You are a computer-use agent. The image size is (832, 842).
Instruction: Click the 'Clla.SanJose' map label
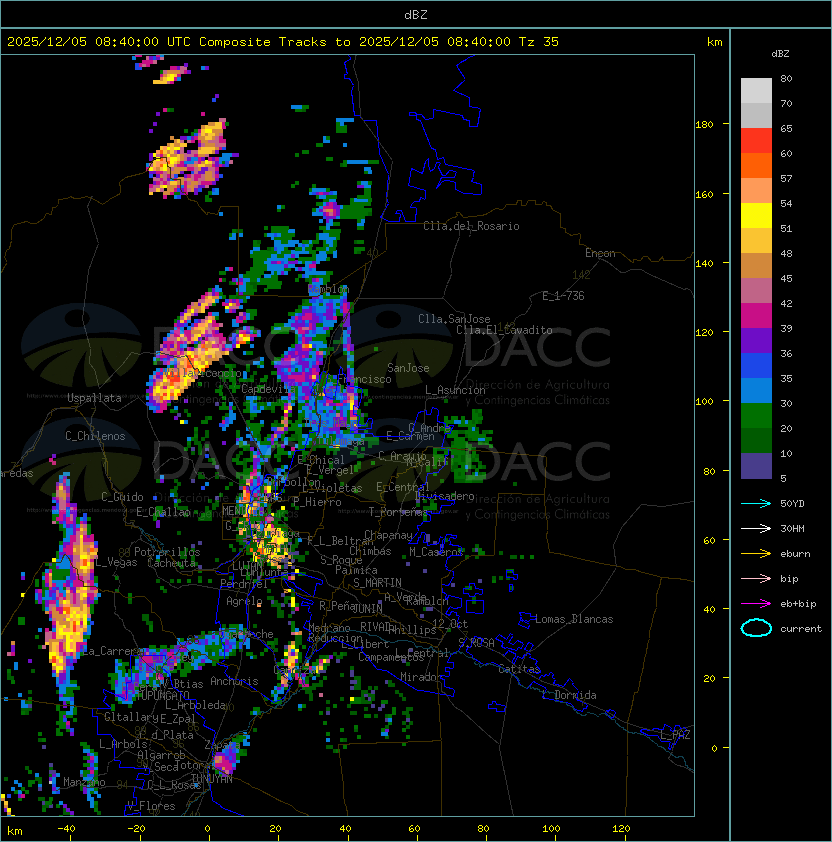pos(454,319)
